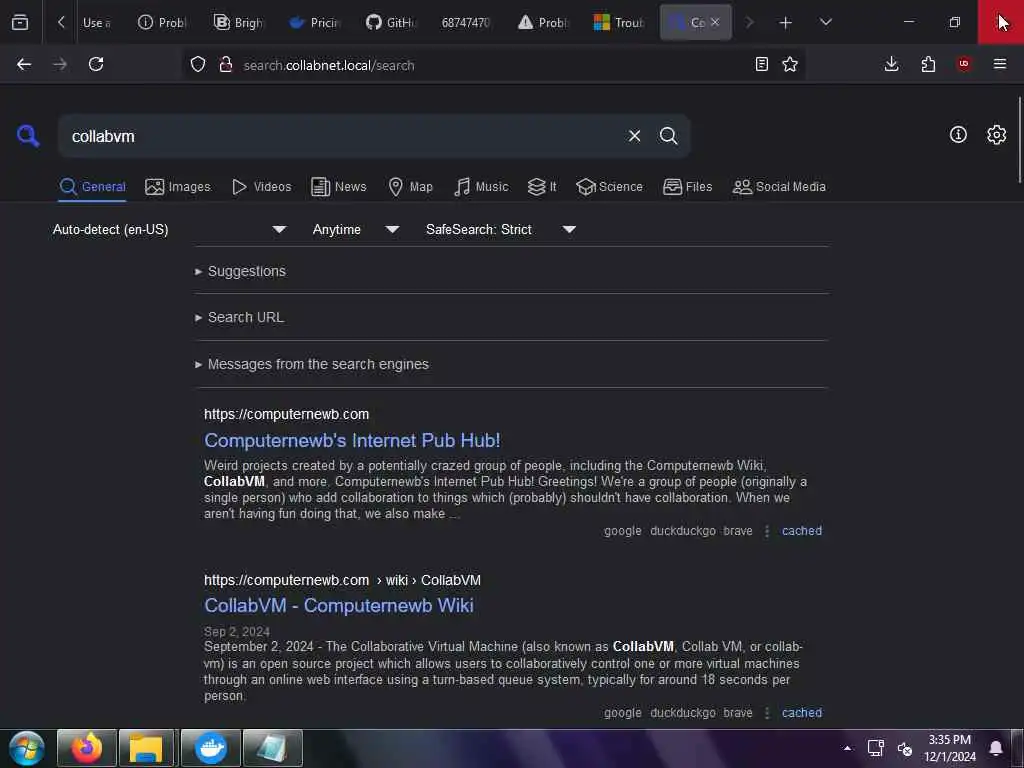Viewport: 1024px width, 768px height.
Task: Submit search with magnifier button
Action: click(x=668, y=136)
